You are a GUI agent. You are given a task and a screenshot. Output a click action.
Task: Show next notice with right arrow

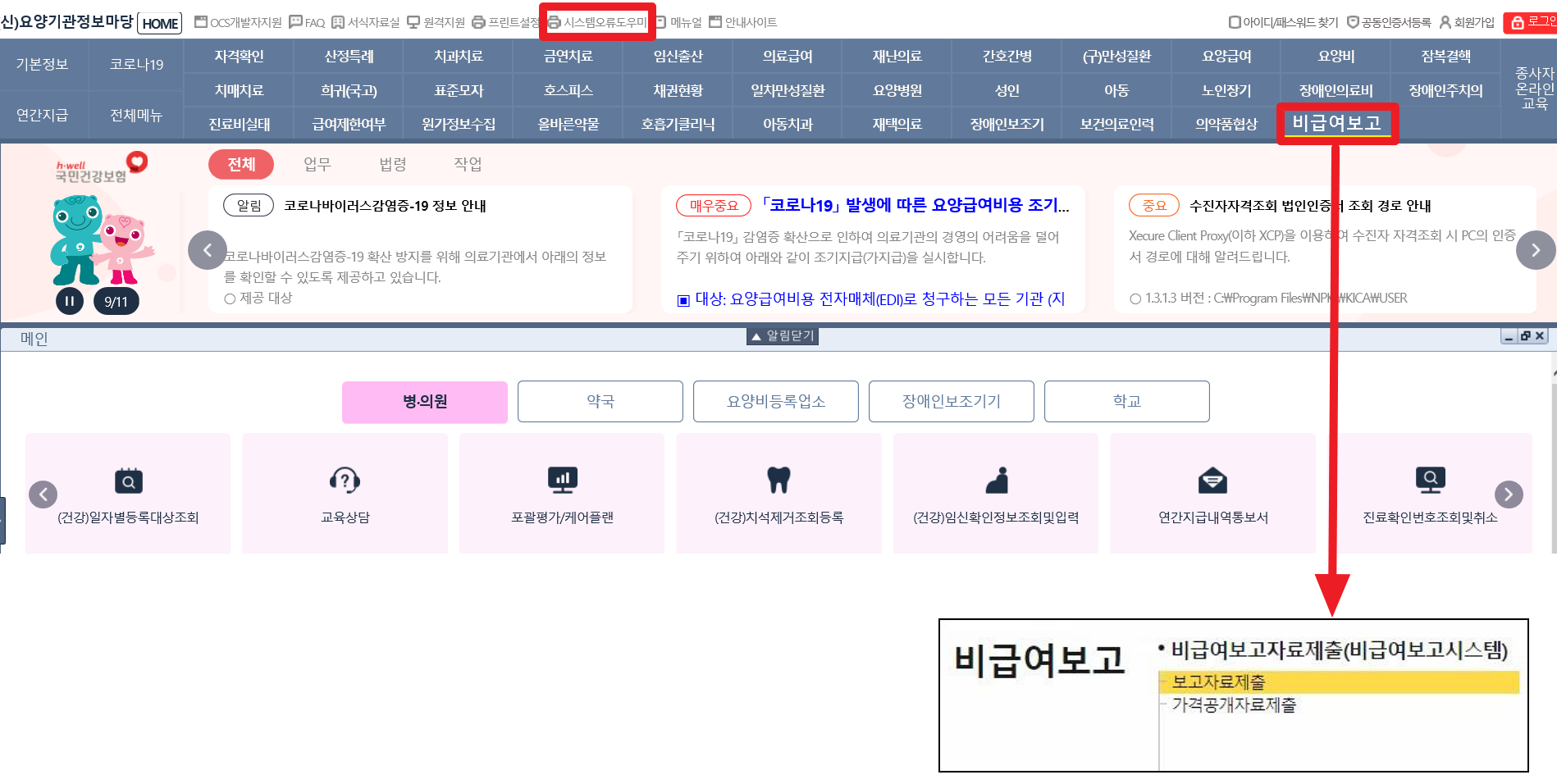1535,250
